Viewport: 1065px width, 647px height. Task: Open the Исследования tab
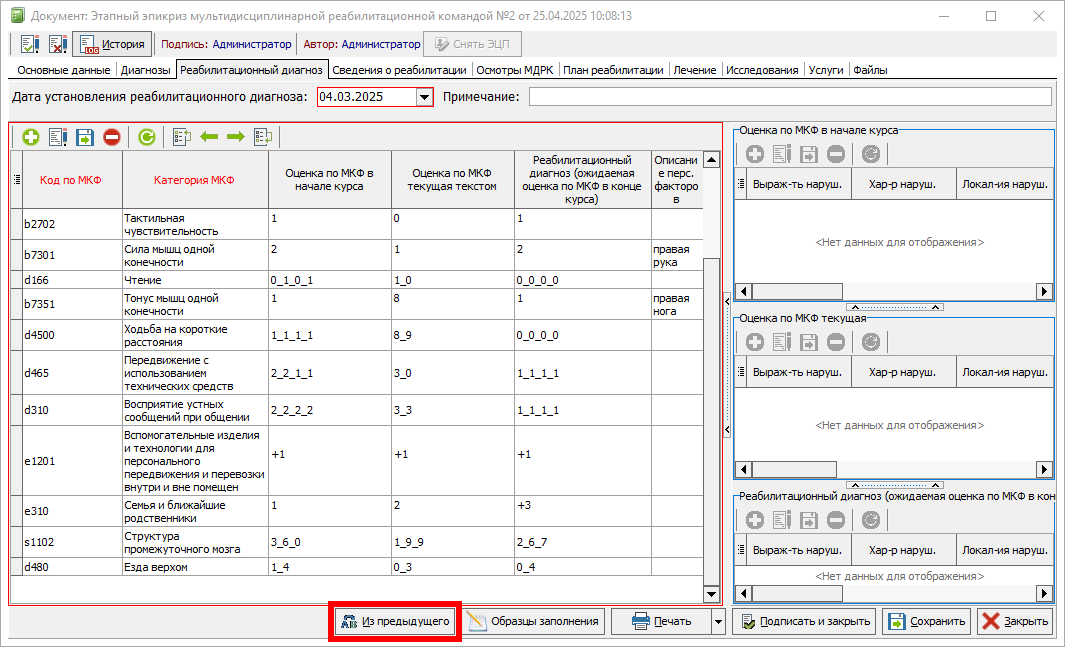click(762, 70)
